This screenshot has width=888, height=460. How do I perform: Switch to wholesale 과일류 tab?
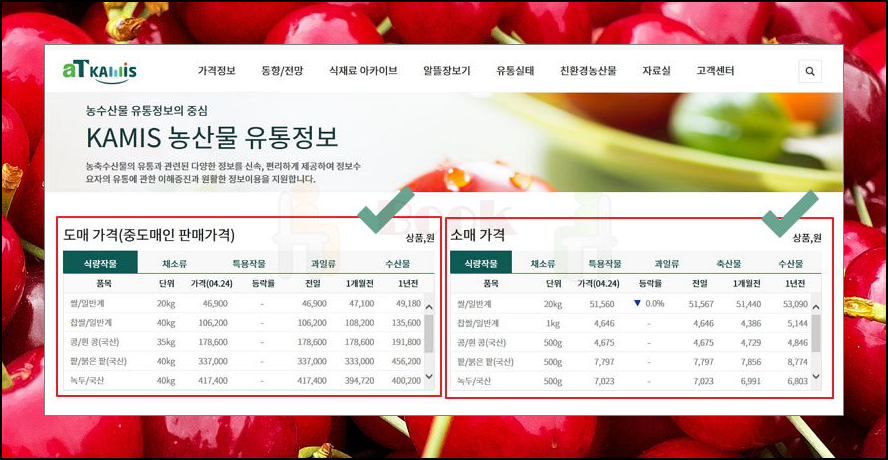(x=323, y=263)
